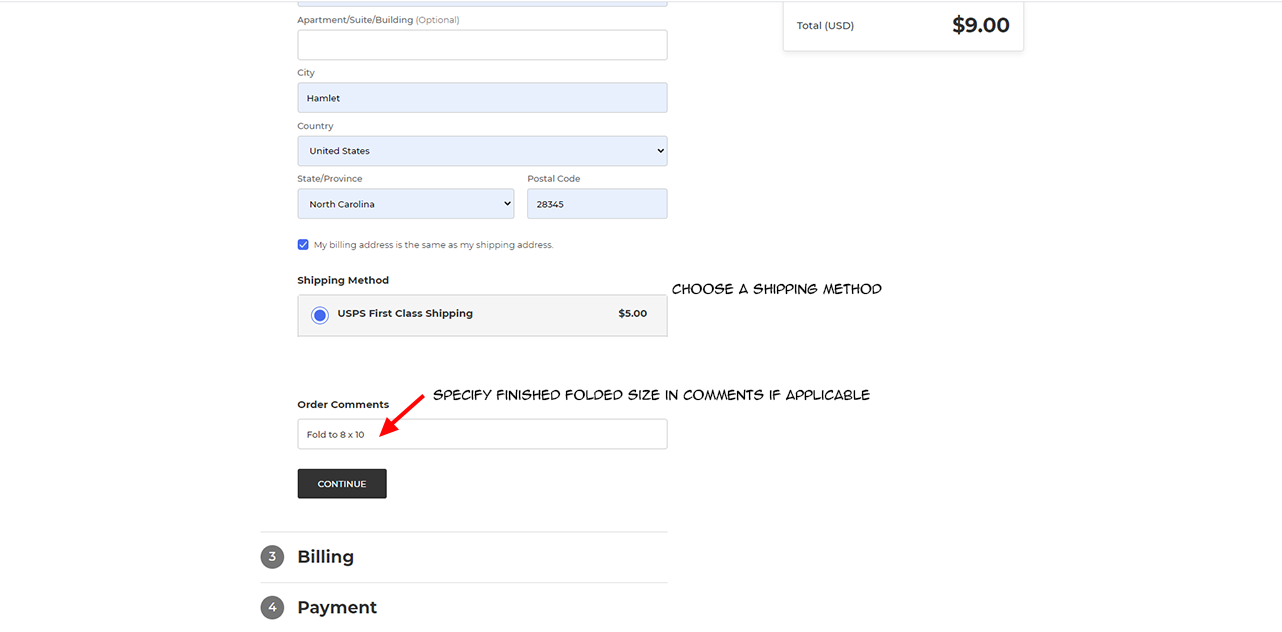Click the Total (USD) label

pyautogui.click(x=825, y=26)
